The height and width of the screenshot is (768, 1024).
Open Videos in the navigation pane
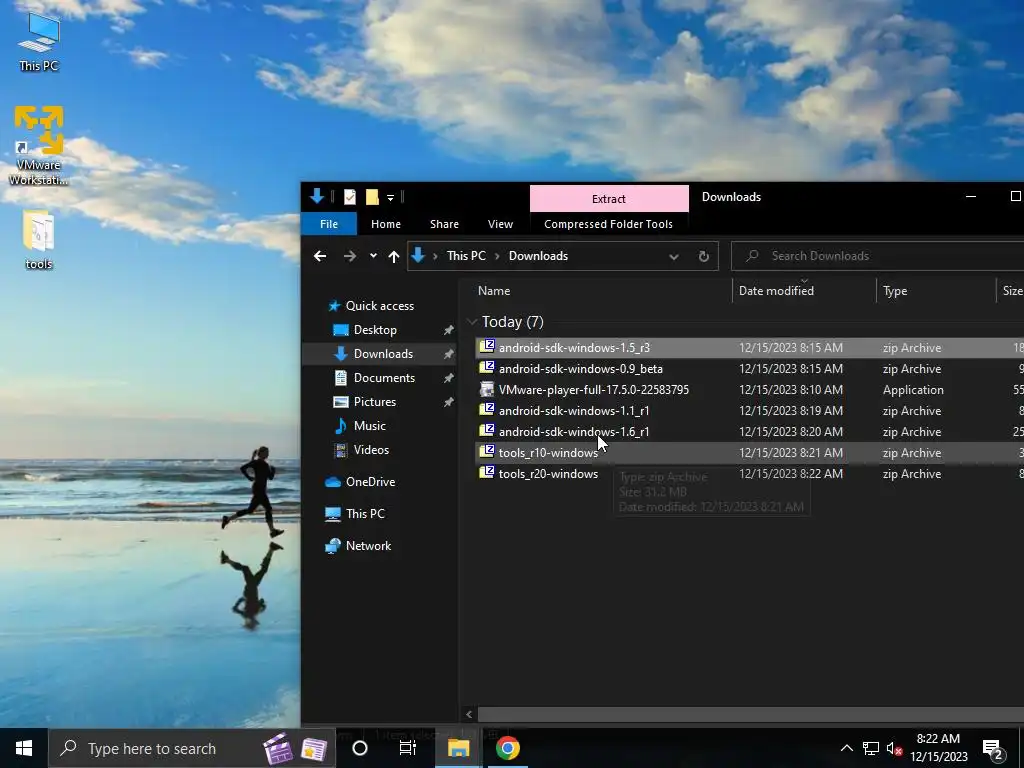[371, 450]
